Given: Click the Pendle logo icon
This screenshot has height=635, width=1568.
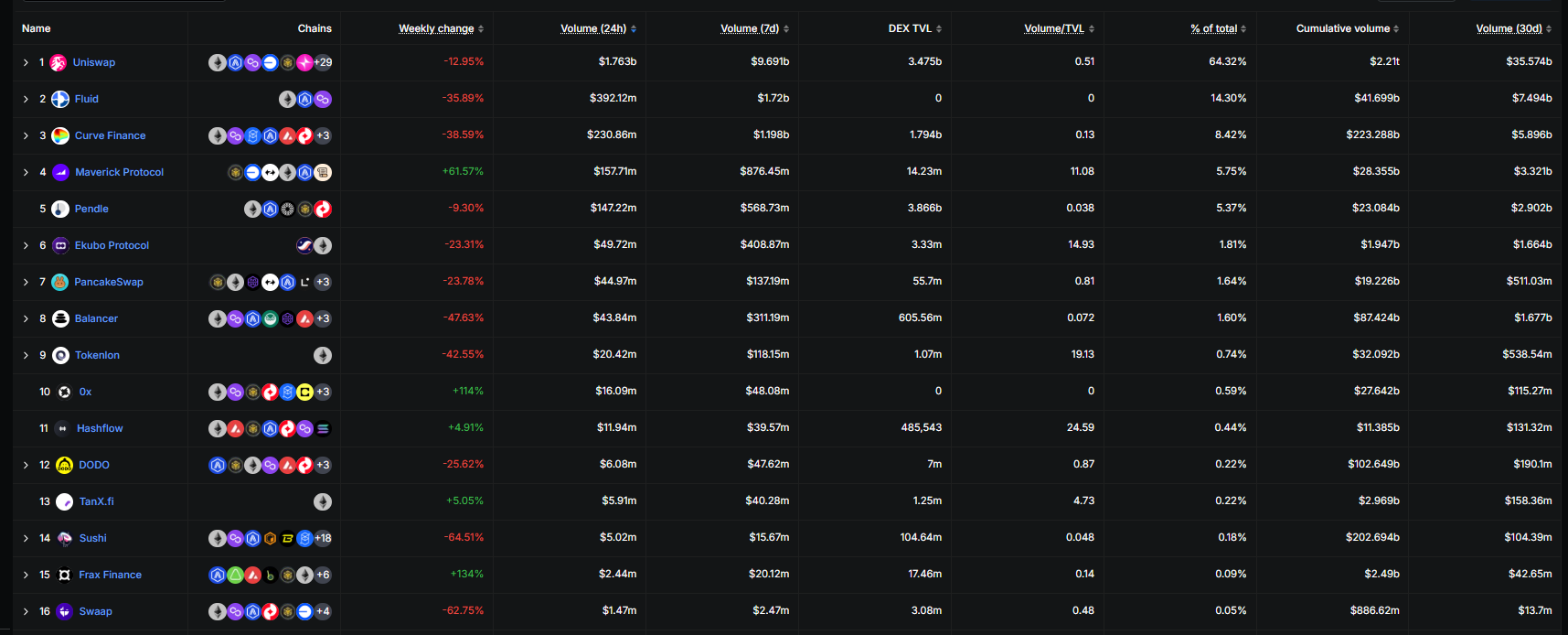Looking at the screenshot, I should pos(60,209).
